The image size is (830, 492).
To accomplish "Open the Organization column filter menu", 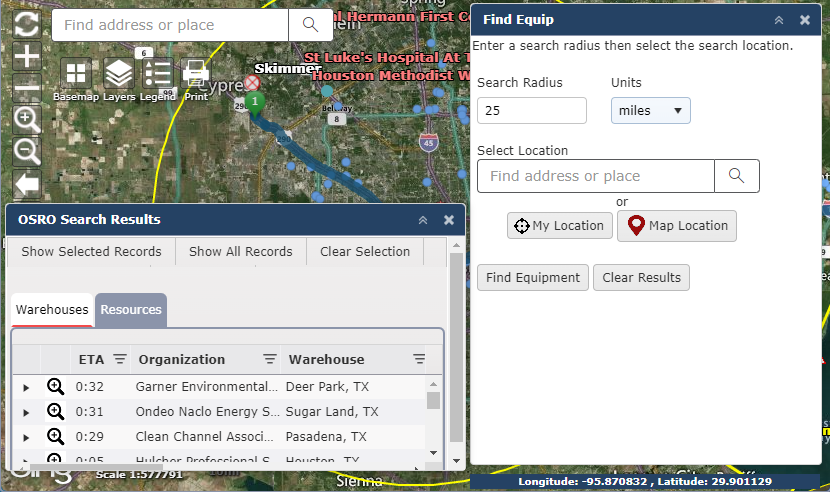I will coord(270,359).
